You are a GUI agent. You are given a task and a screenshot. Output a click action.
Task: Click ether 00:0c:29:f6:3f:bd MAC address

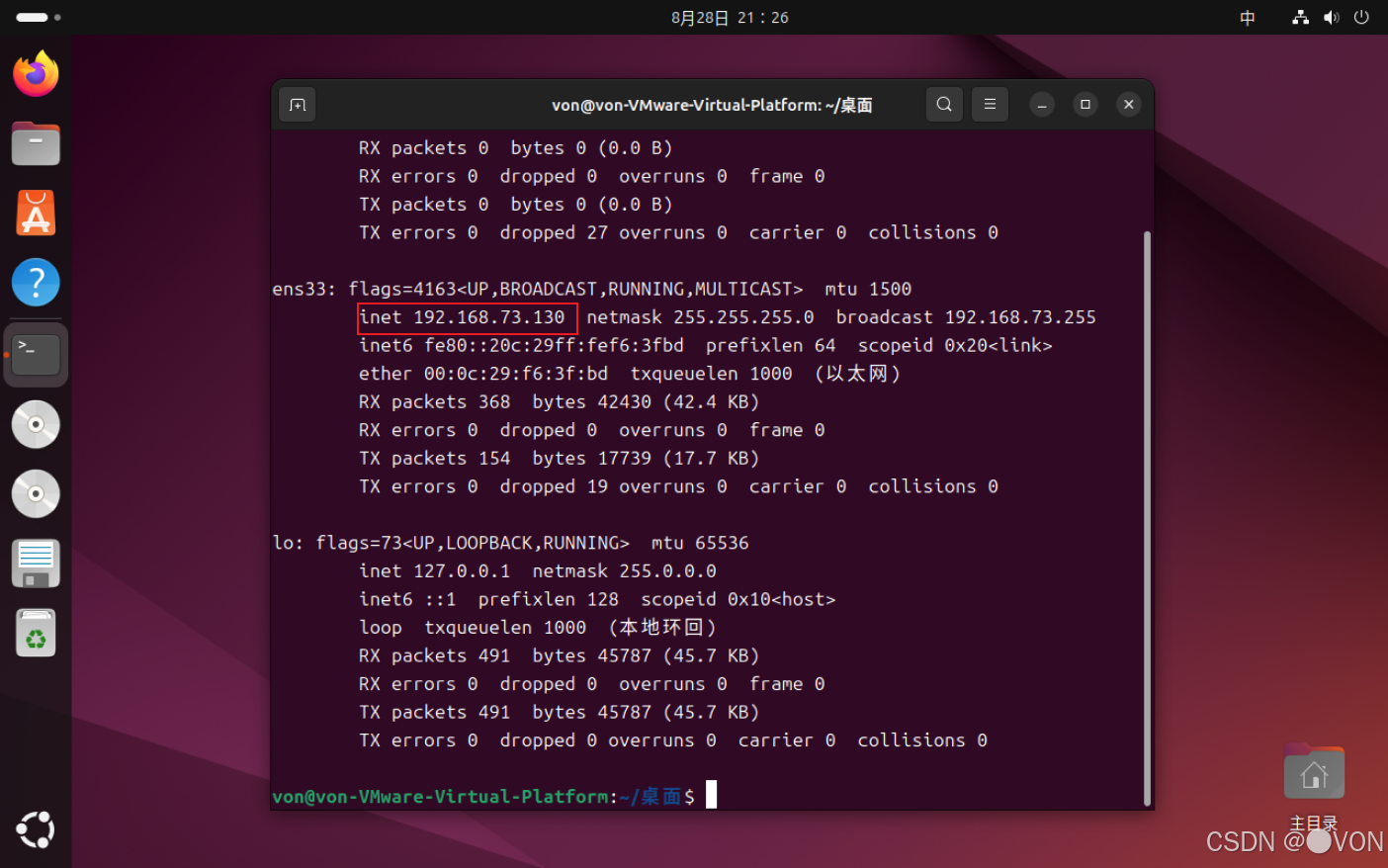click(x=483, y=374)
